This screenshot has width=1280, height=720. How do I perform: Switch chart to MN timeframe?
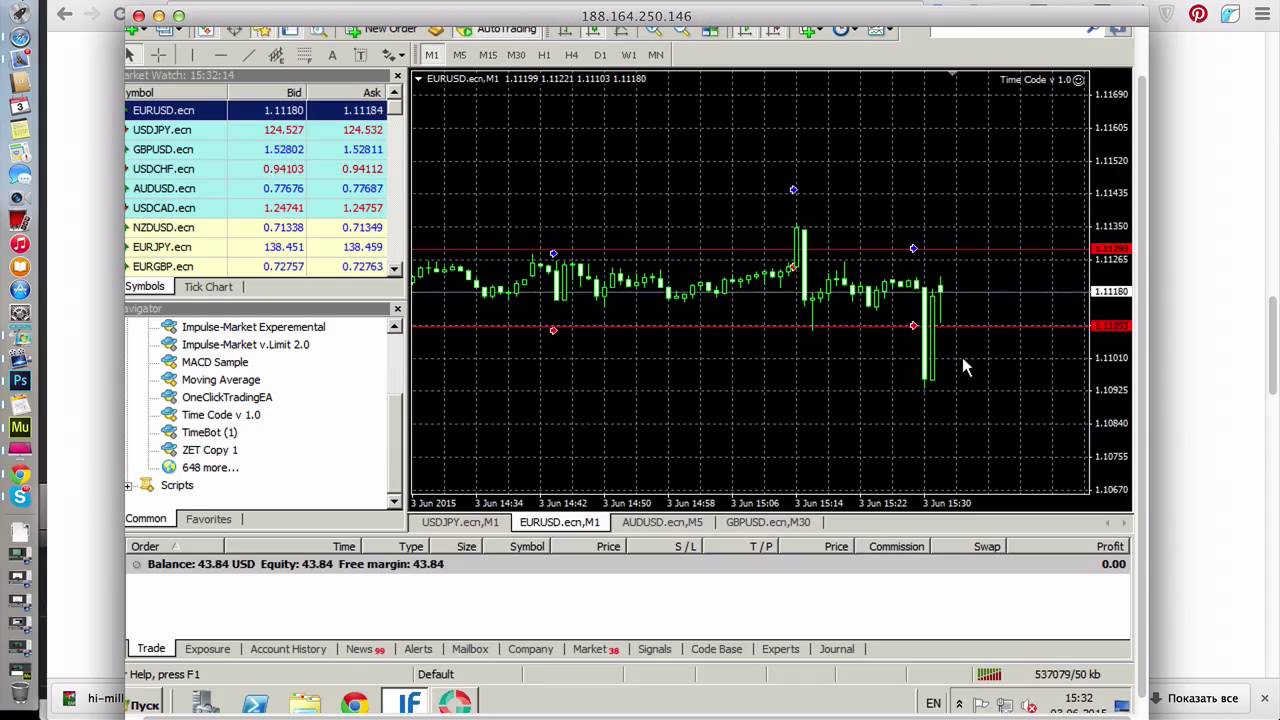[656, 55]
